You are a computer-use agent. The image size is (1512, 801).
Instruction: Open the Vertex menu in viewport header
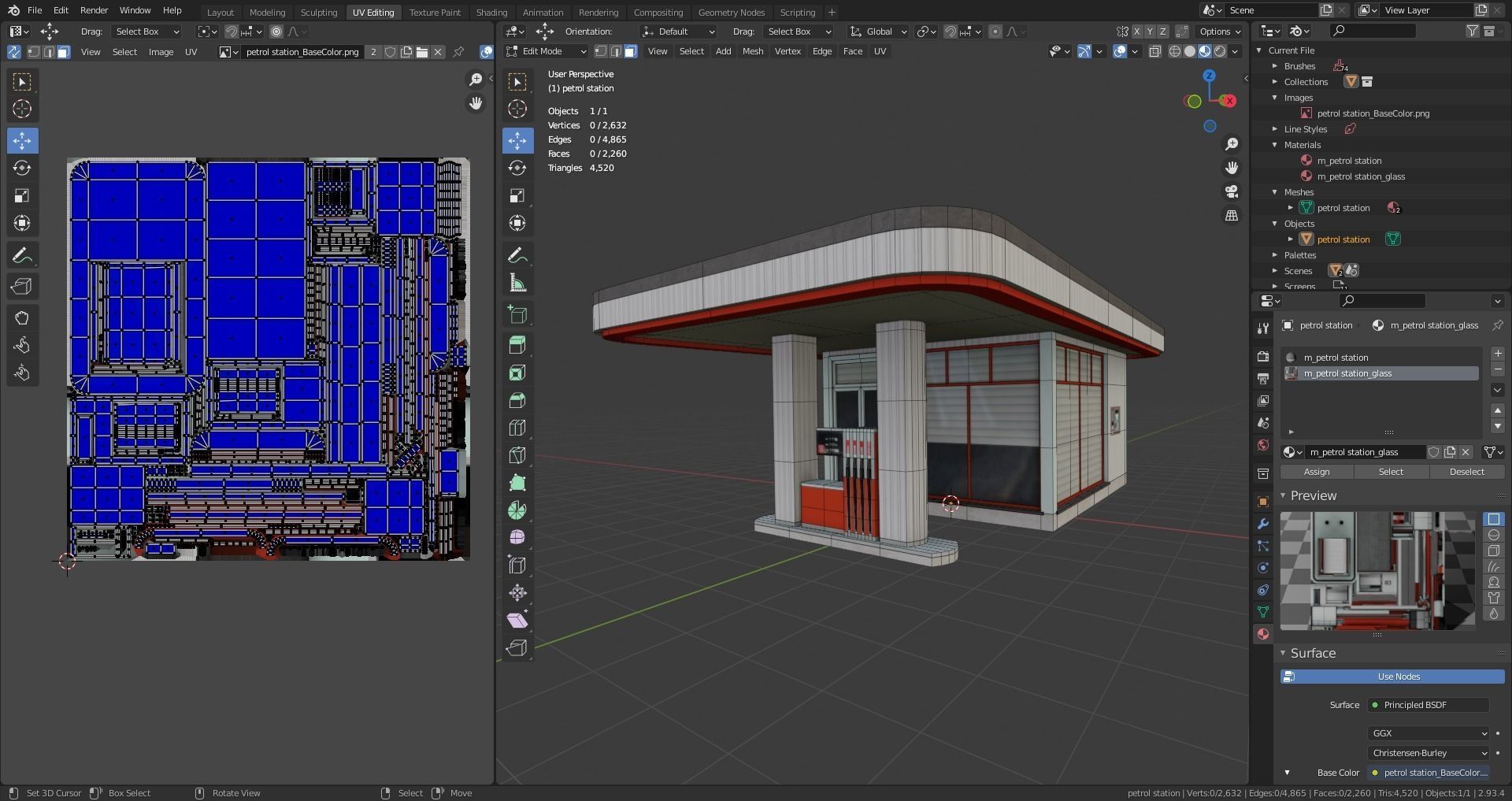pos(787,51)
